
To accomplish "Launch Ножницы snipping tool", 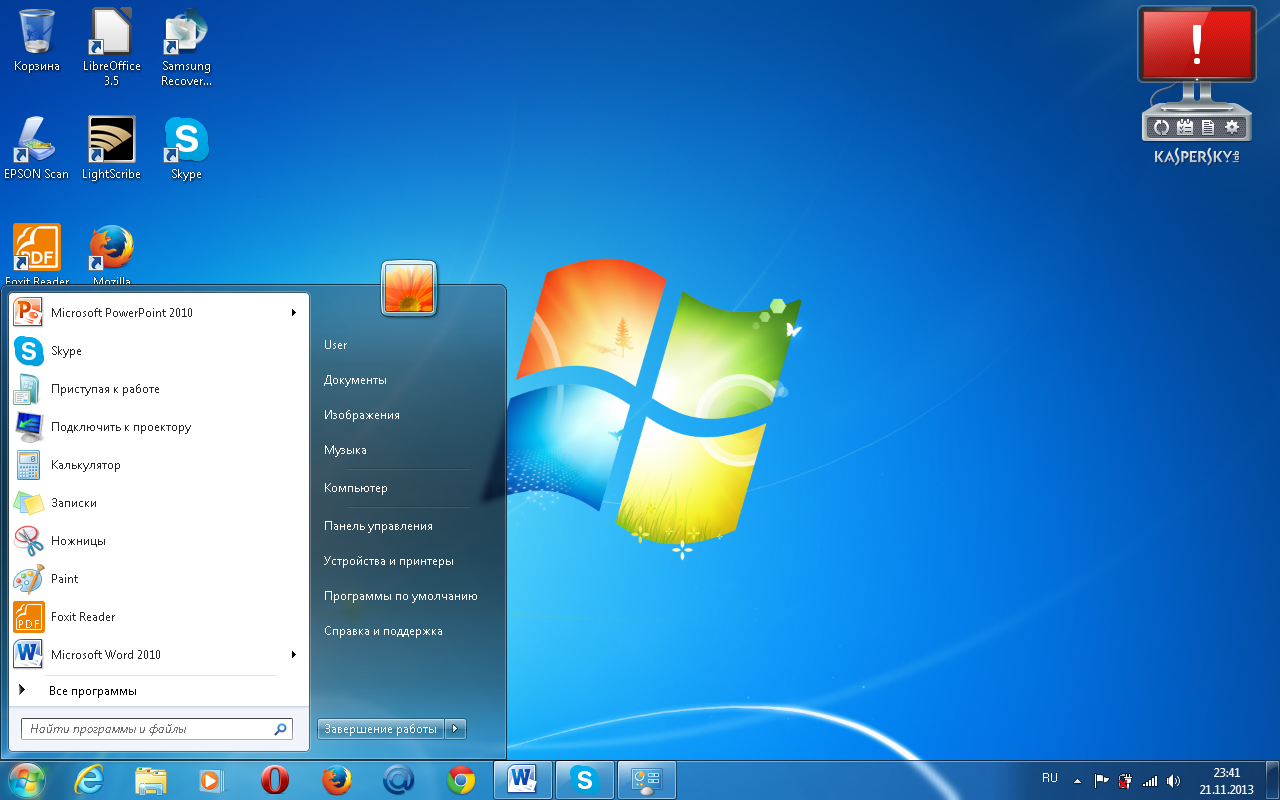I will 160,541.
